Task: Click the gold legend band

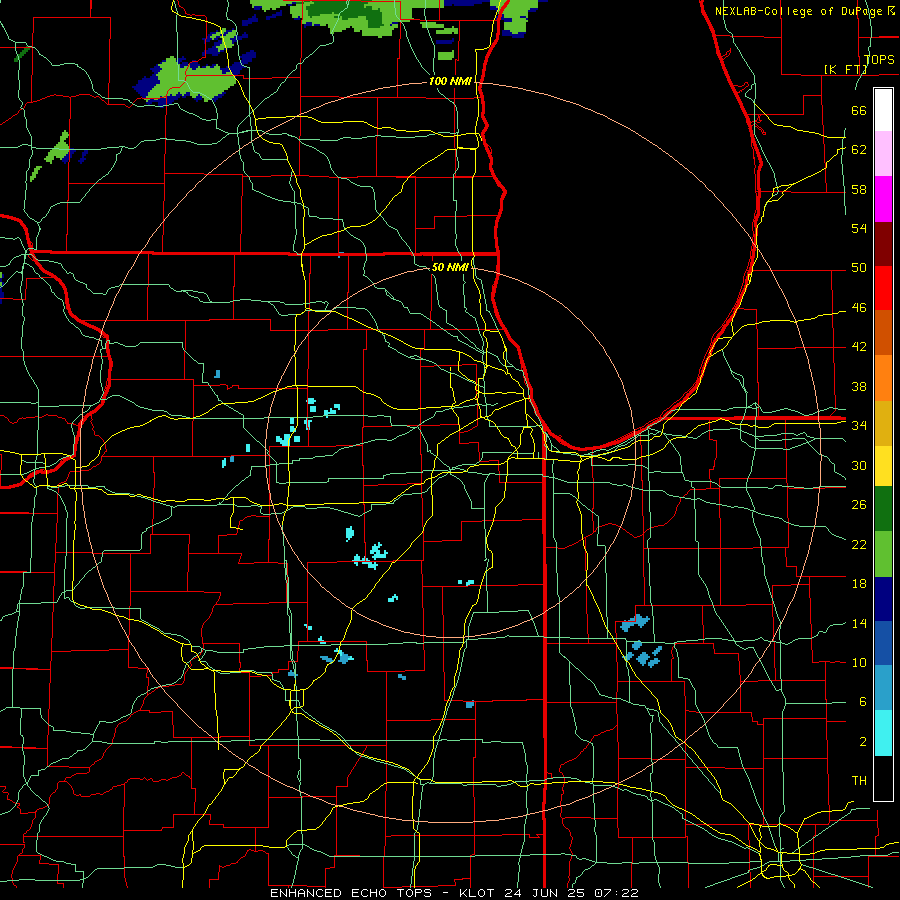Action: pos(883,422)
